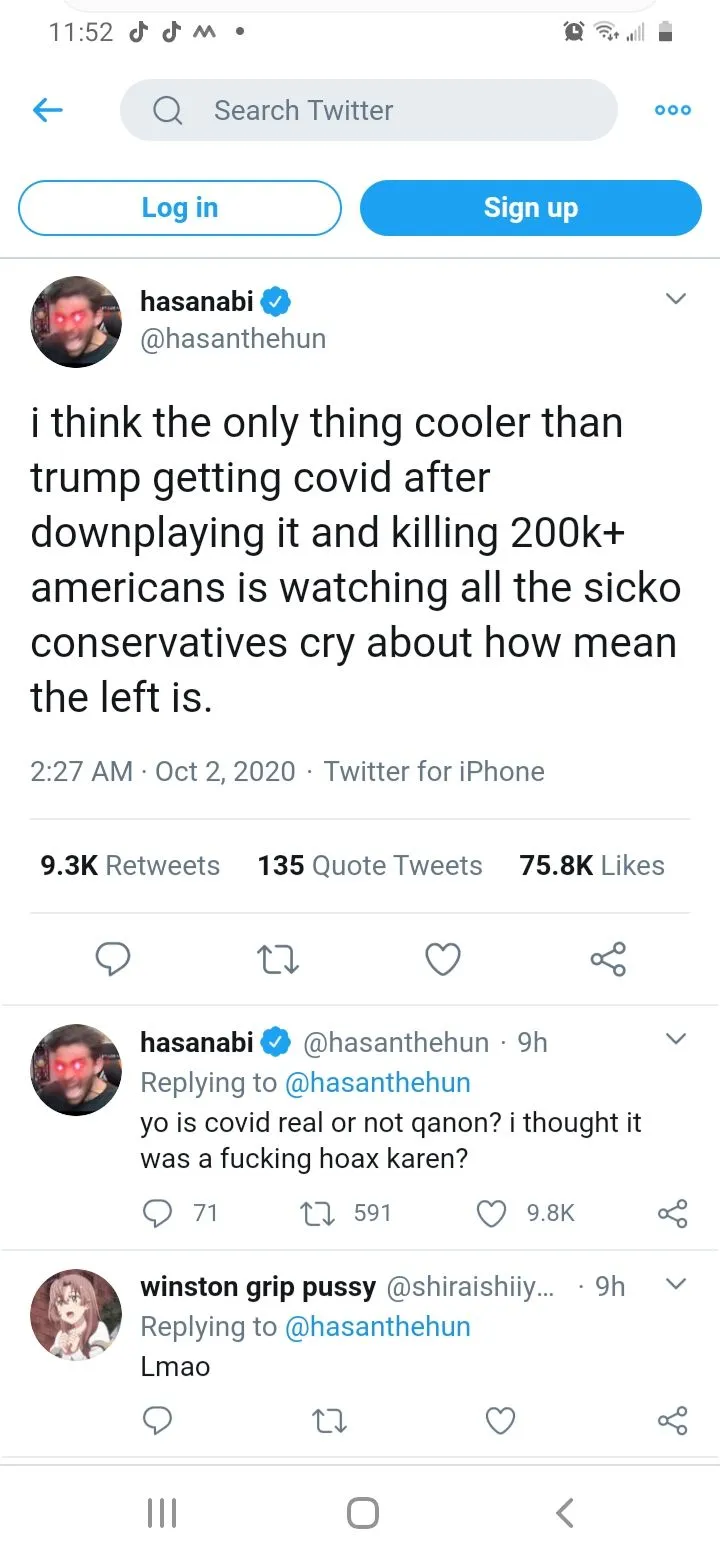Open winston grip pussy's profile picture
Viewport: 720px width, 1560px height.
pos(77,1314)
